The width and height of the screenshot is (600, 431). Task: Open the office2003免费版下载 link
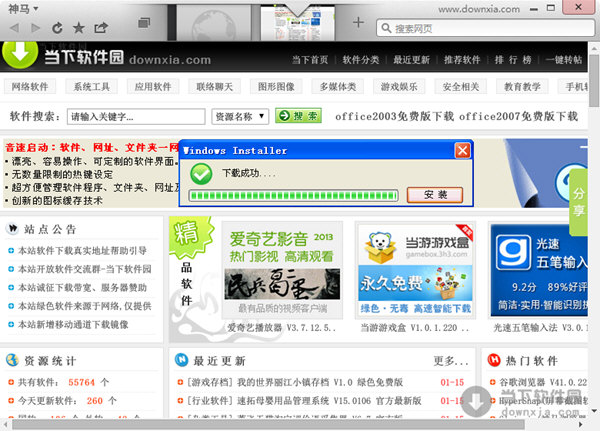[x=395, y=116]
